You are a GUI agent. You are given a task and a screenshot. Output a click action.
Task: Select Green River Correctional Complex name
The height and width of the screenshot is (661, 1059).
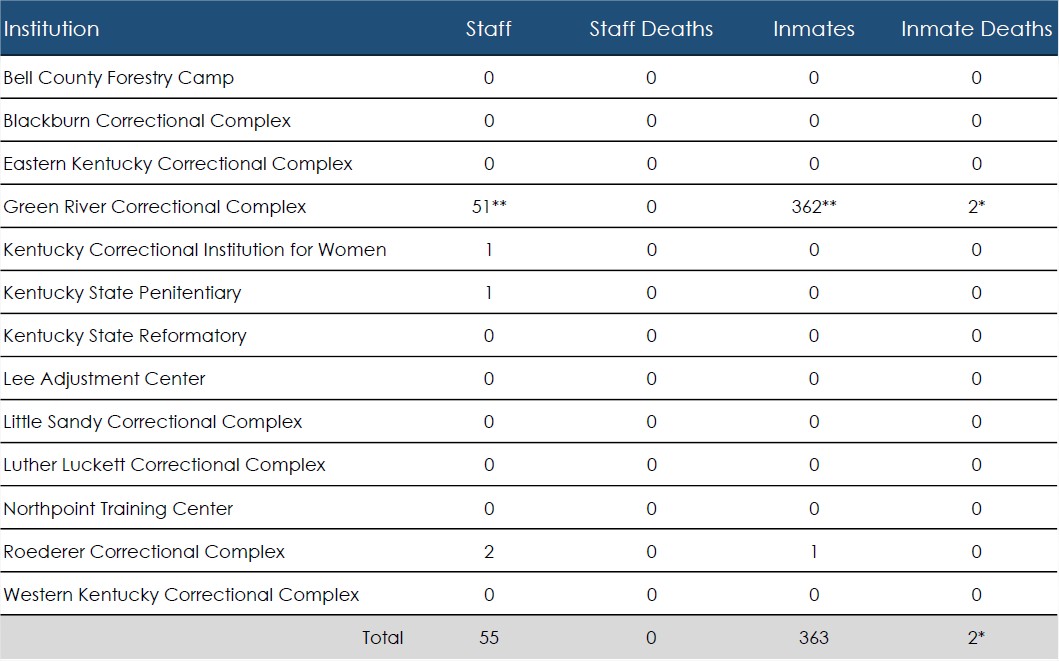pyautogui.click(x=155, y=207)
